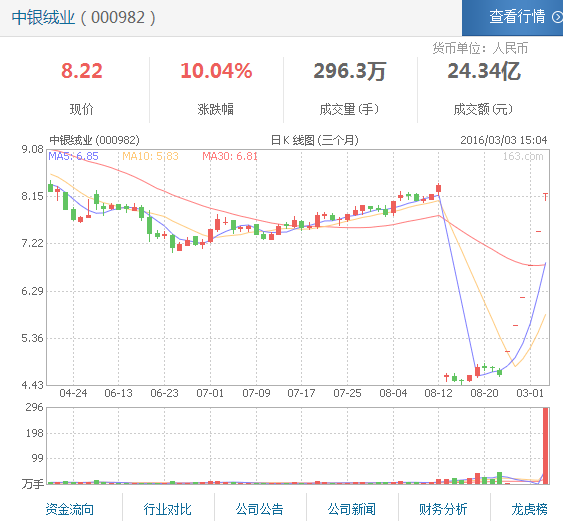Click the MA30: 6.81 legend
Screen dimensions: 563x521
click(x=230, y=156)
